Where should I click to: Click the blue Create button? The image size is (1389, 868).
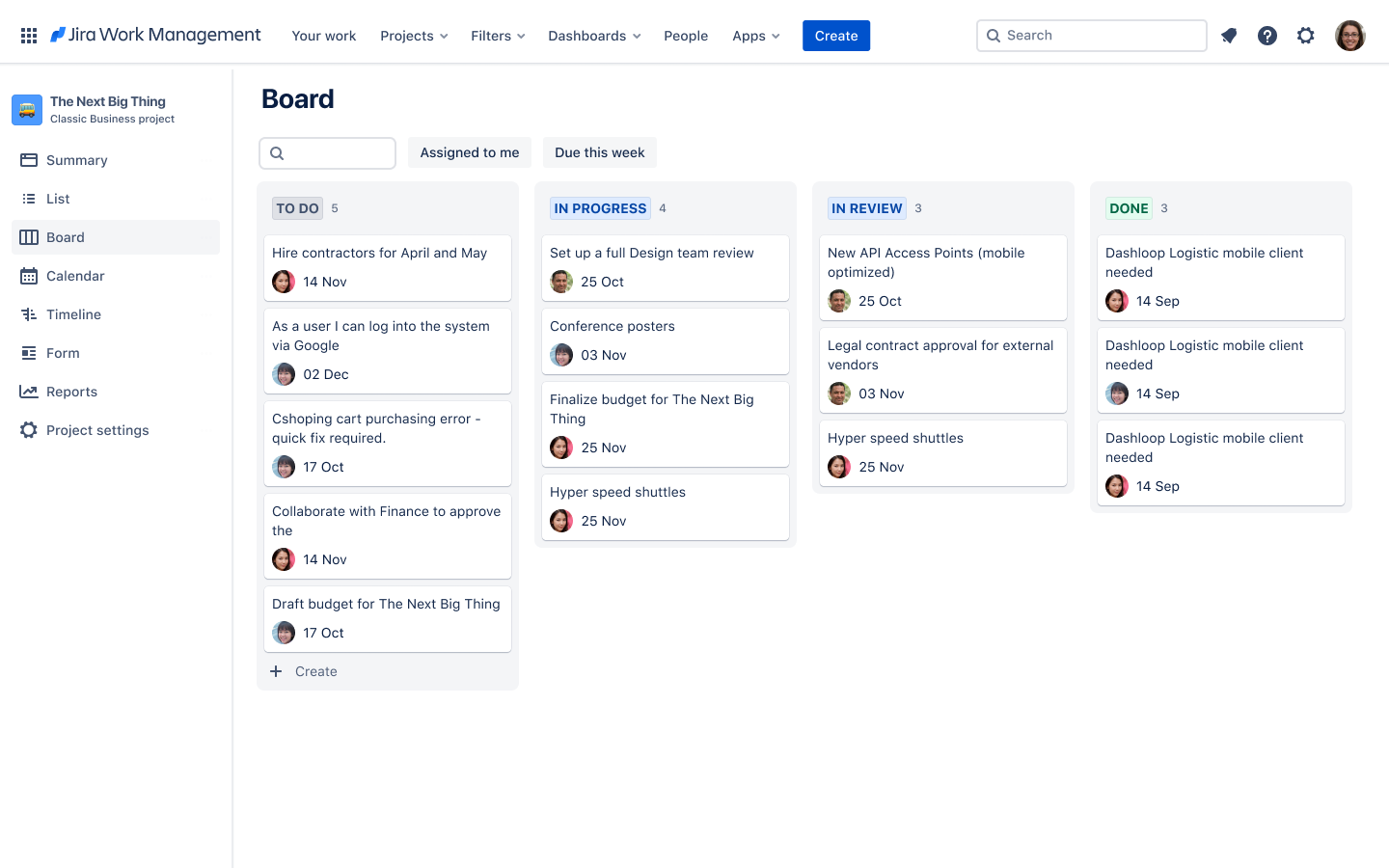pos(835,36)
